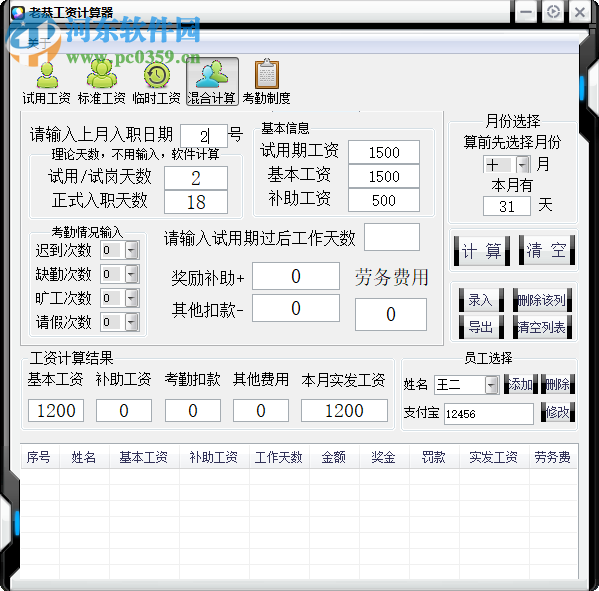Image resolution: width=599 pixels, height=591 pixels.
Task: Open the 临时工资 temporary salary clock icon
Action: tap(157, 82)
